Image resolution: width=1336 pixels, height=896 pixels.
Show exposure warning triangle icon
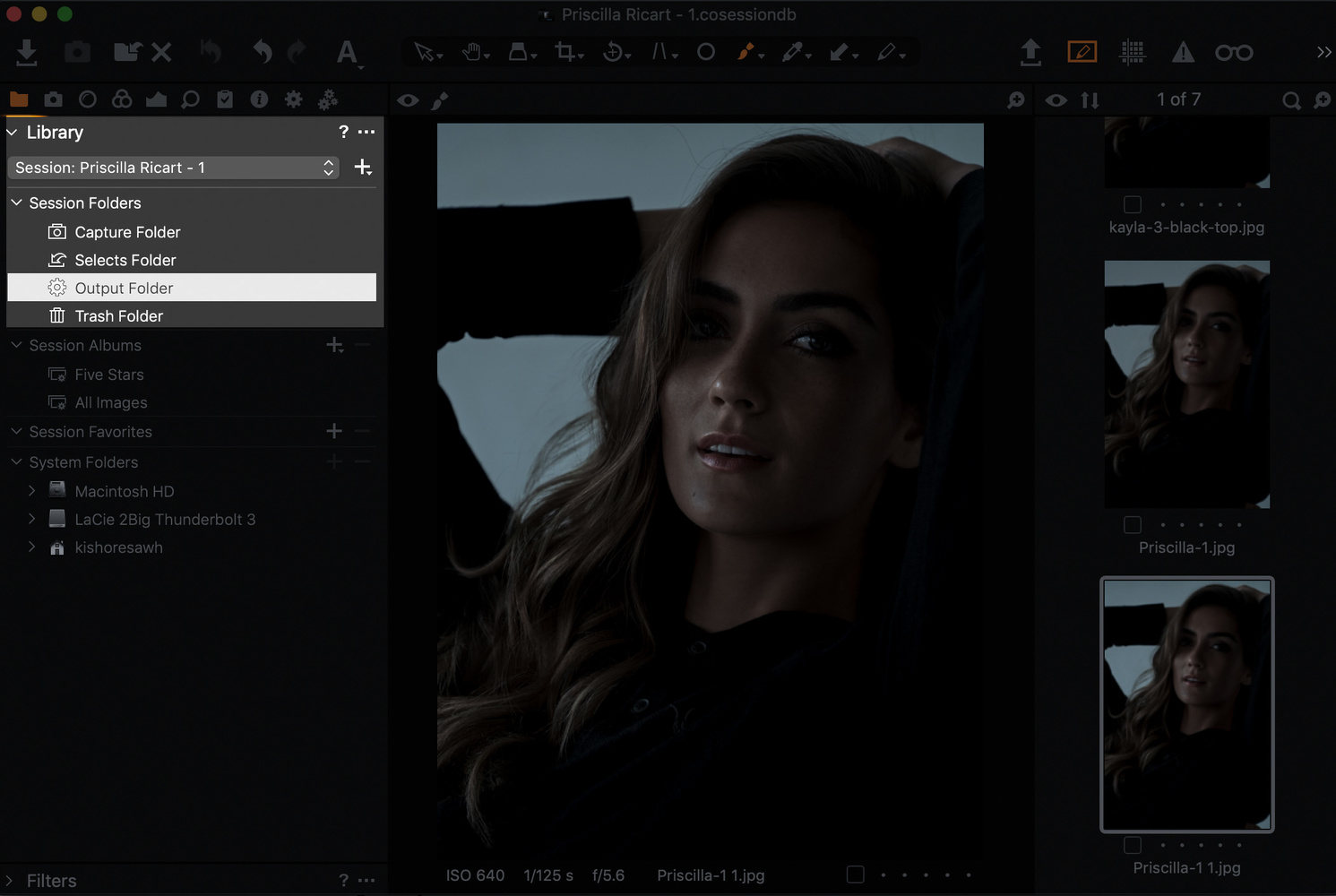tap(1183, 53)
